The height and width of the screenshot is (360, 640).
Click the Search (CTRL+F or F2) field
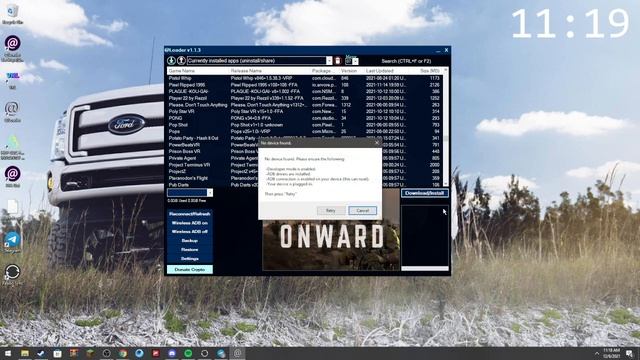click(406, 61)
